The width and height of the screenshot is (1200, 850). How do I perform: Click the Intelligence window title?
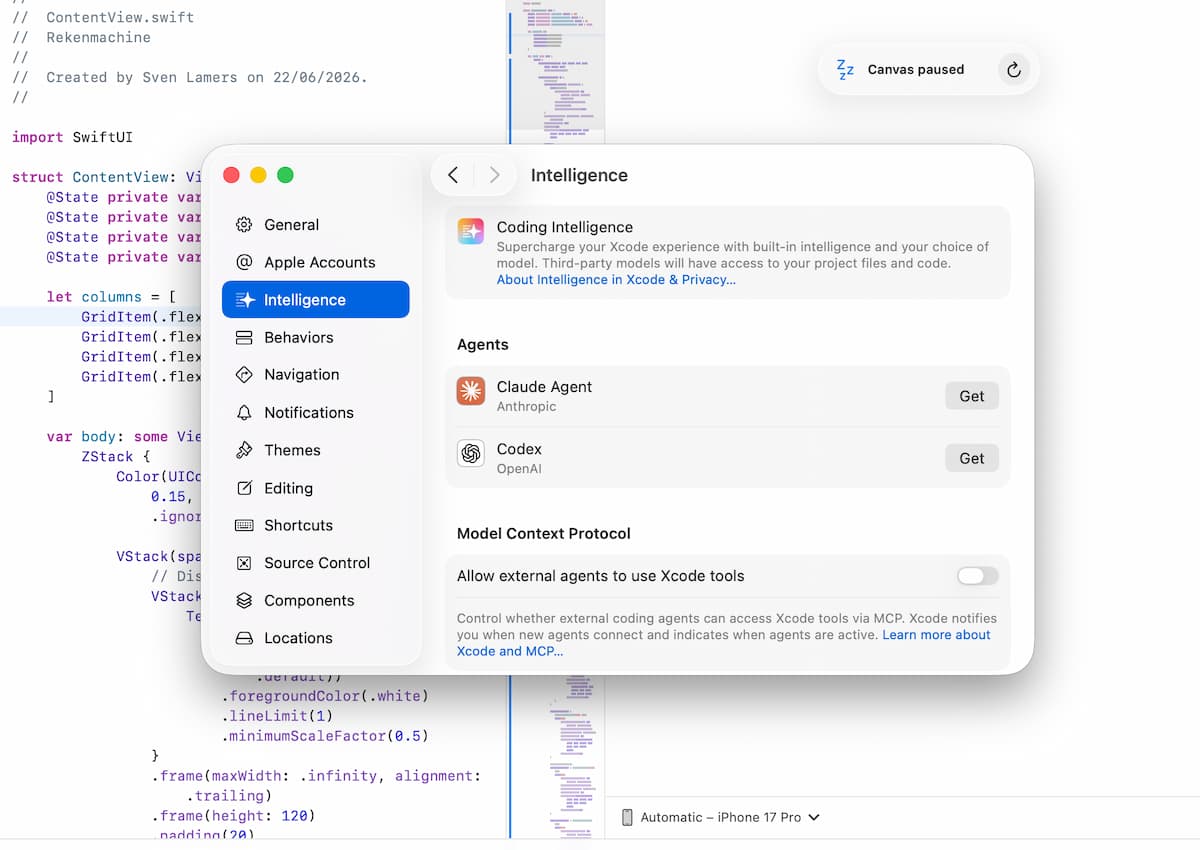[x=579, y=175]
